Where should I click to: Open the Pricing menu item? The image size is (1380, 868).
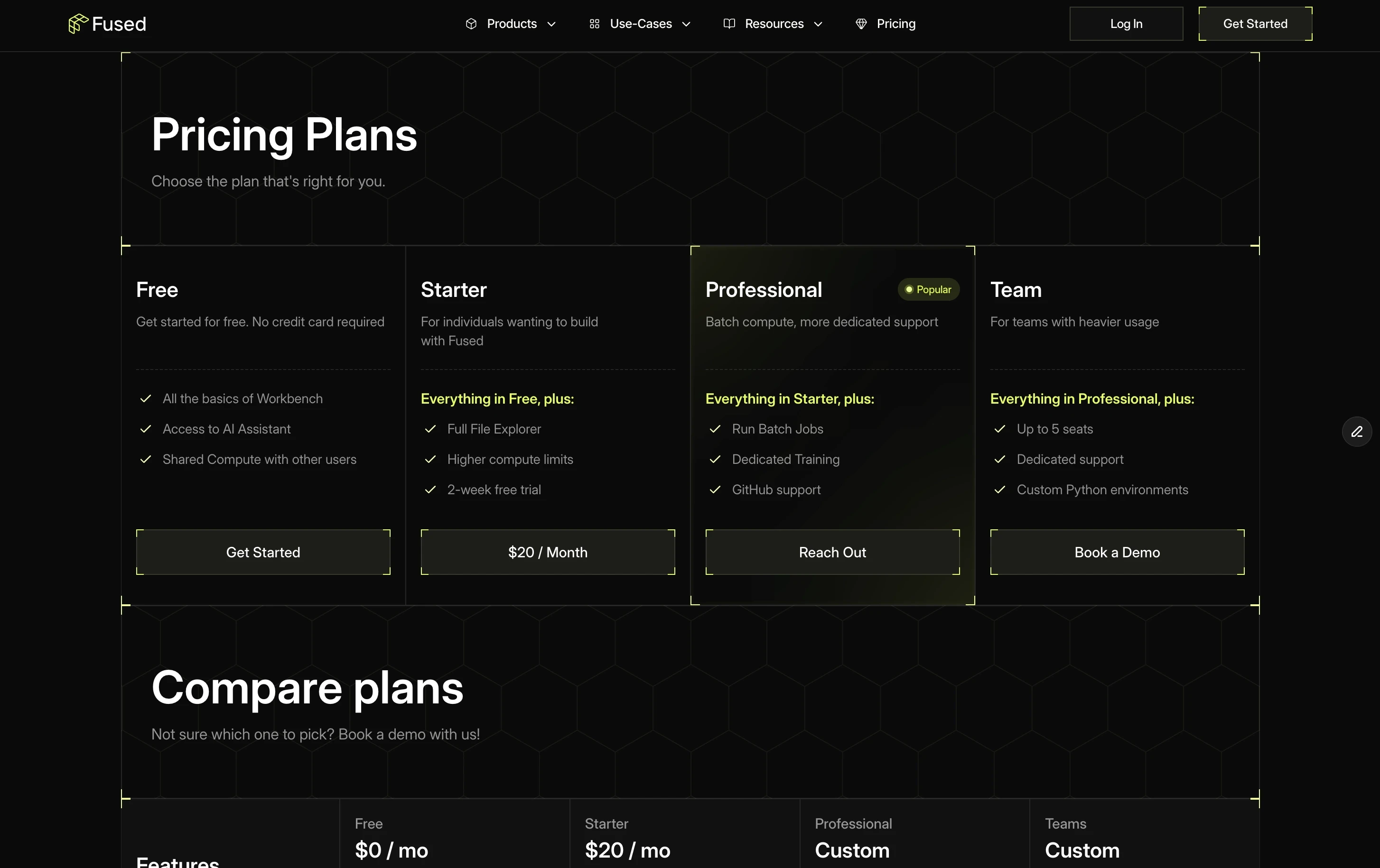[x=896, y=24]
